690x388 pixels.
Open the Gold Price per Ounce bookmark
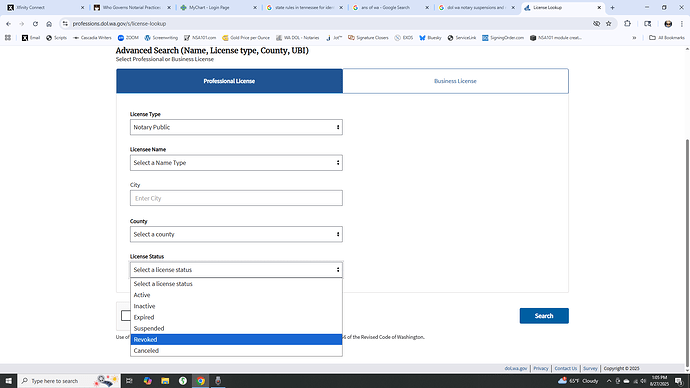coord(246,38)
